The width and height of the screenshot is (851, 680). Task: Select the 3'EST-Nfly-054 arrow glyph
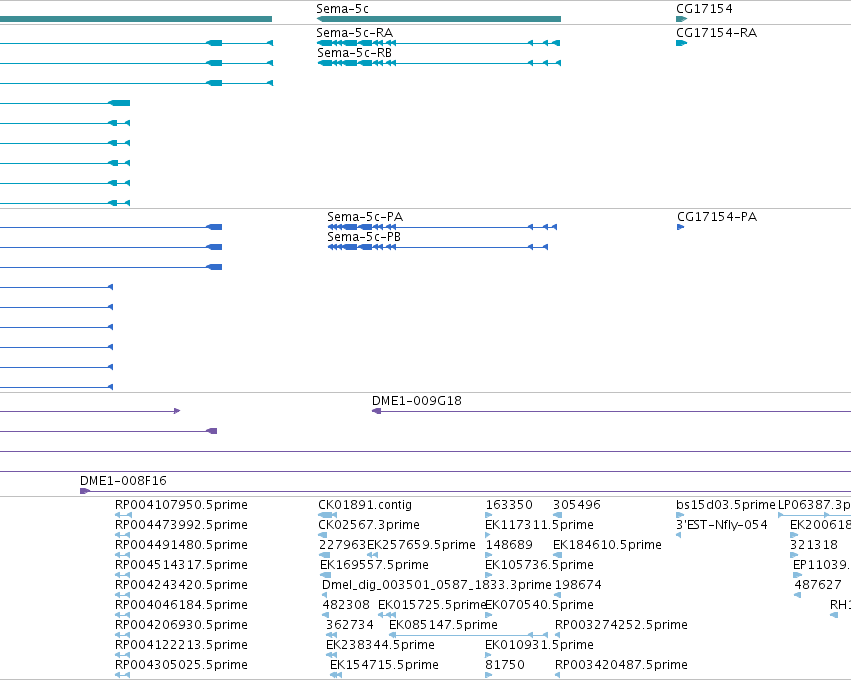coord(678,535)
